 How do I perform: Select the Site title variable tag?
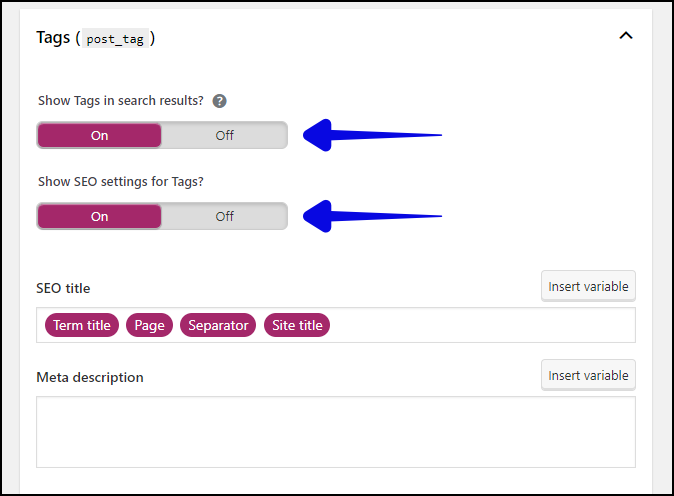pos(297,325)
